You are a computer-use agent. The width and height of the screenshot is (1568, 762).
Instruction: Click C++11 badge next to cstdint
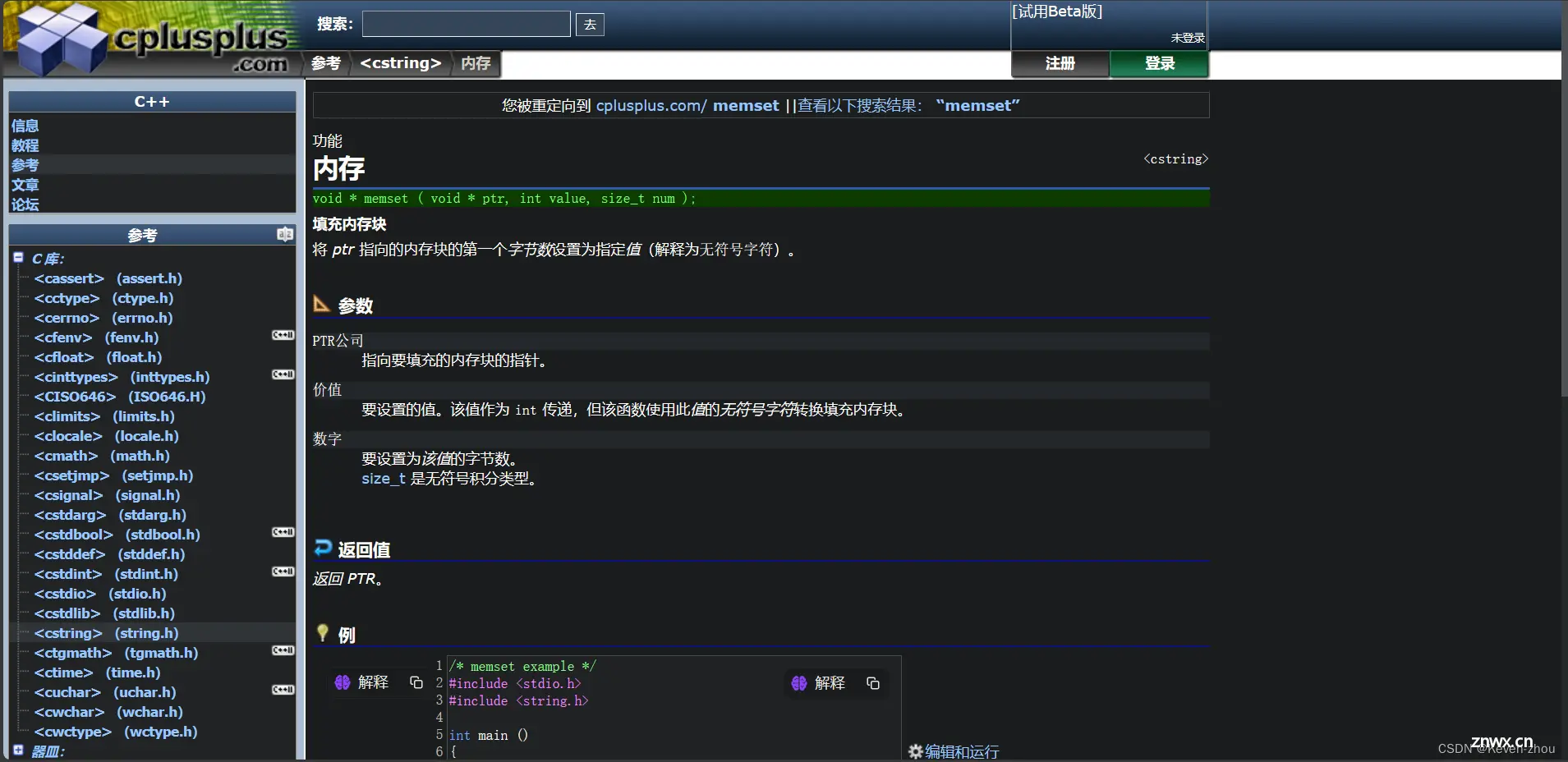tap(283, 571)
